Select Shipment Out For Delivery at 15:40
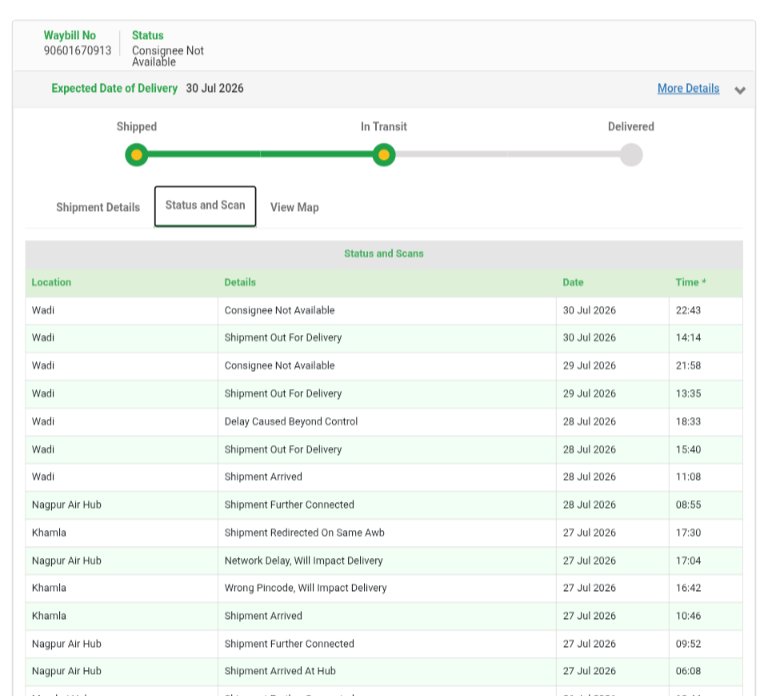 (x=384, y=449)
